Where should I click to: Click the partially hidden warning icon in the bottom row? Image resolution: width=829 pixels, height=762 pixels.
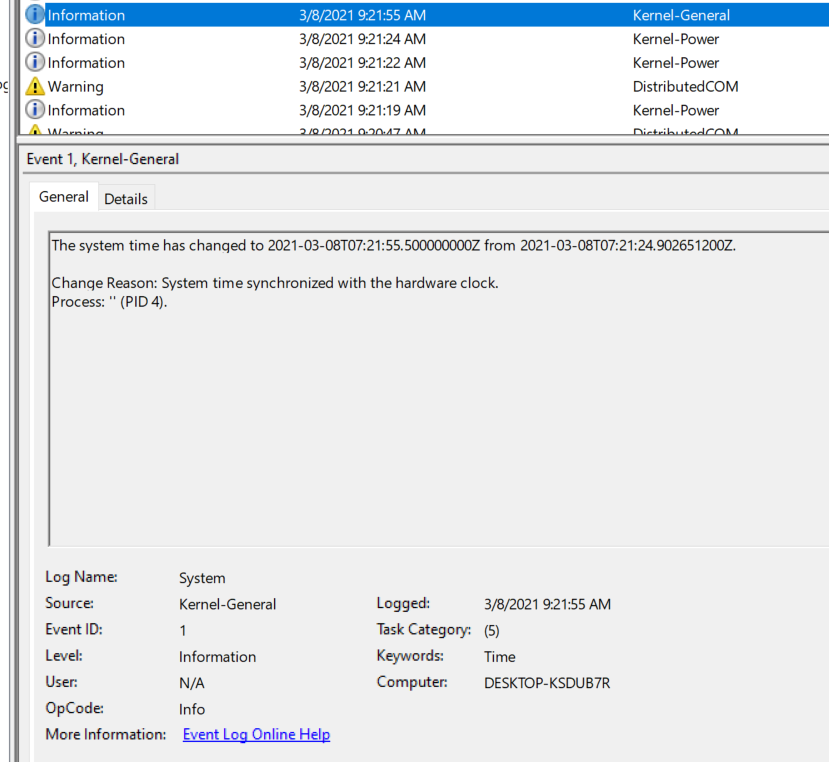tap(35, 132)
